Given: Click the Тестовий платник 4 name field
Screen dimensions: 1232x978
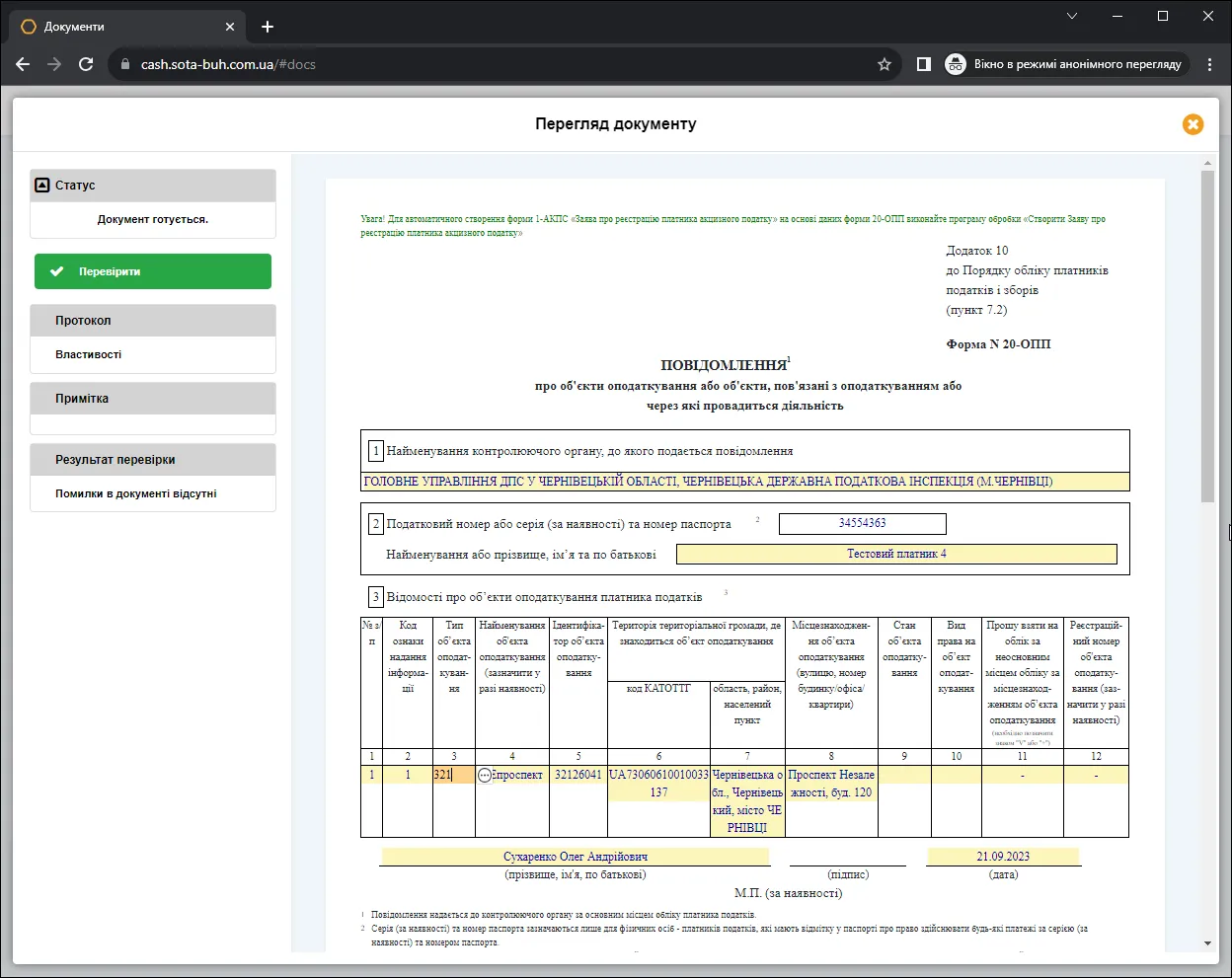Looking at the screenshot, I should coord(896,554).
